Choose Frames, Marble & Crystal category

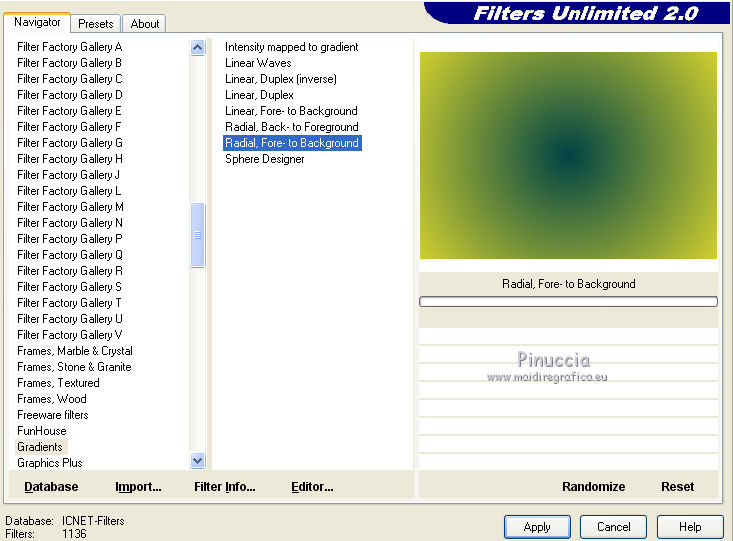75,351
